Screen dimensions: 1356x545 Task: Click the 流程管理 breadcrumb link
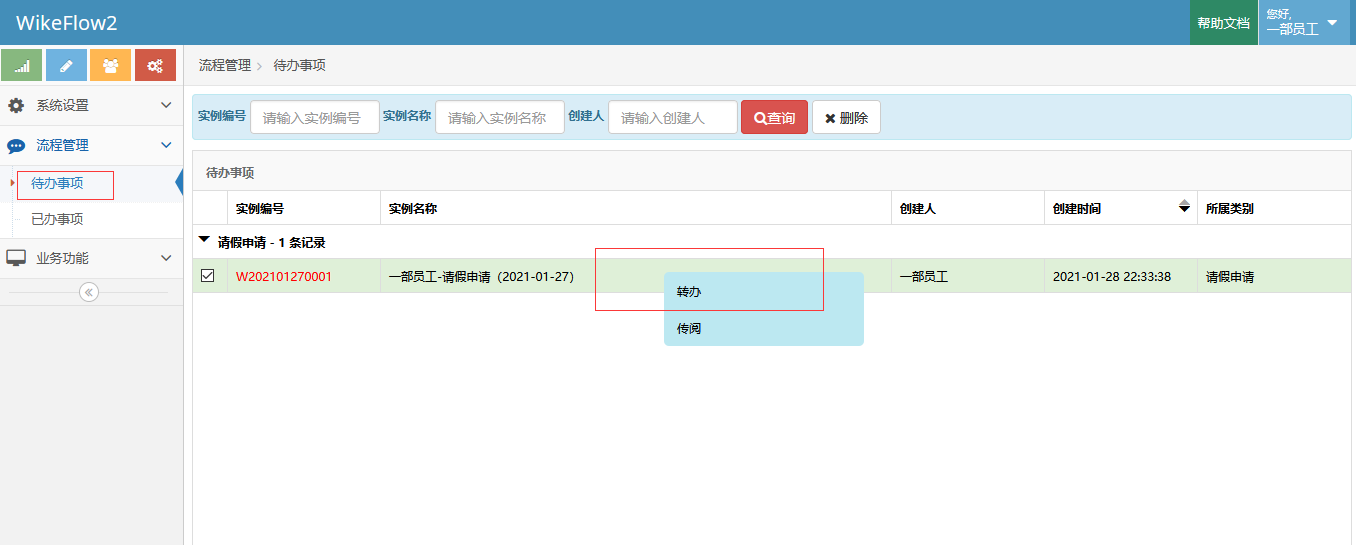225,65
